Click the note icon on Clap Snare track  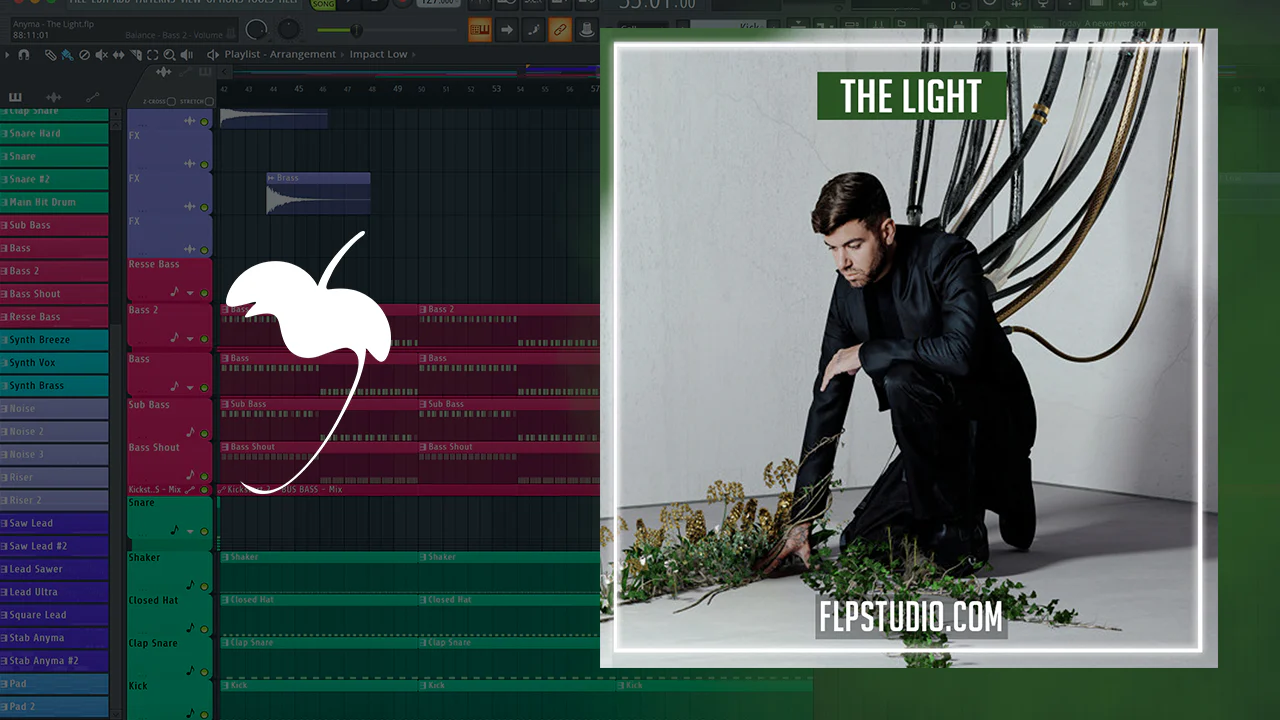(x=190, y=671)
